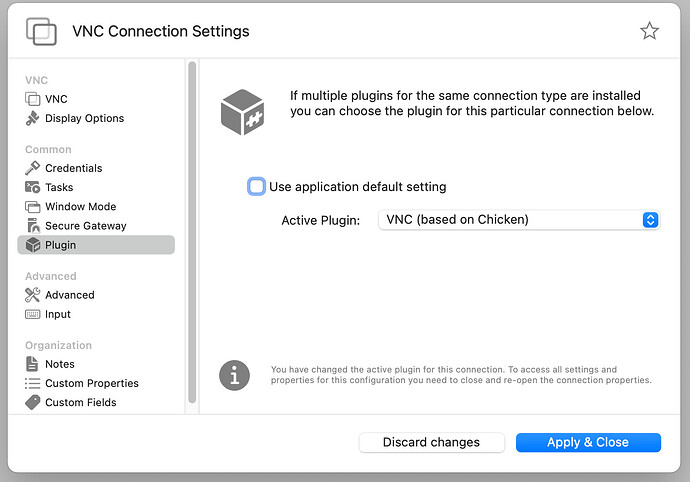
Task: Click the VNC sidebar icon
Action: coord(32,99)
